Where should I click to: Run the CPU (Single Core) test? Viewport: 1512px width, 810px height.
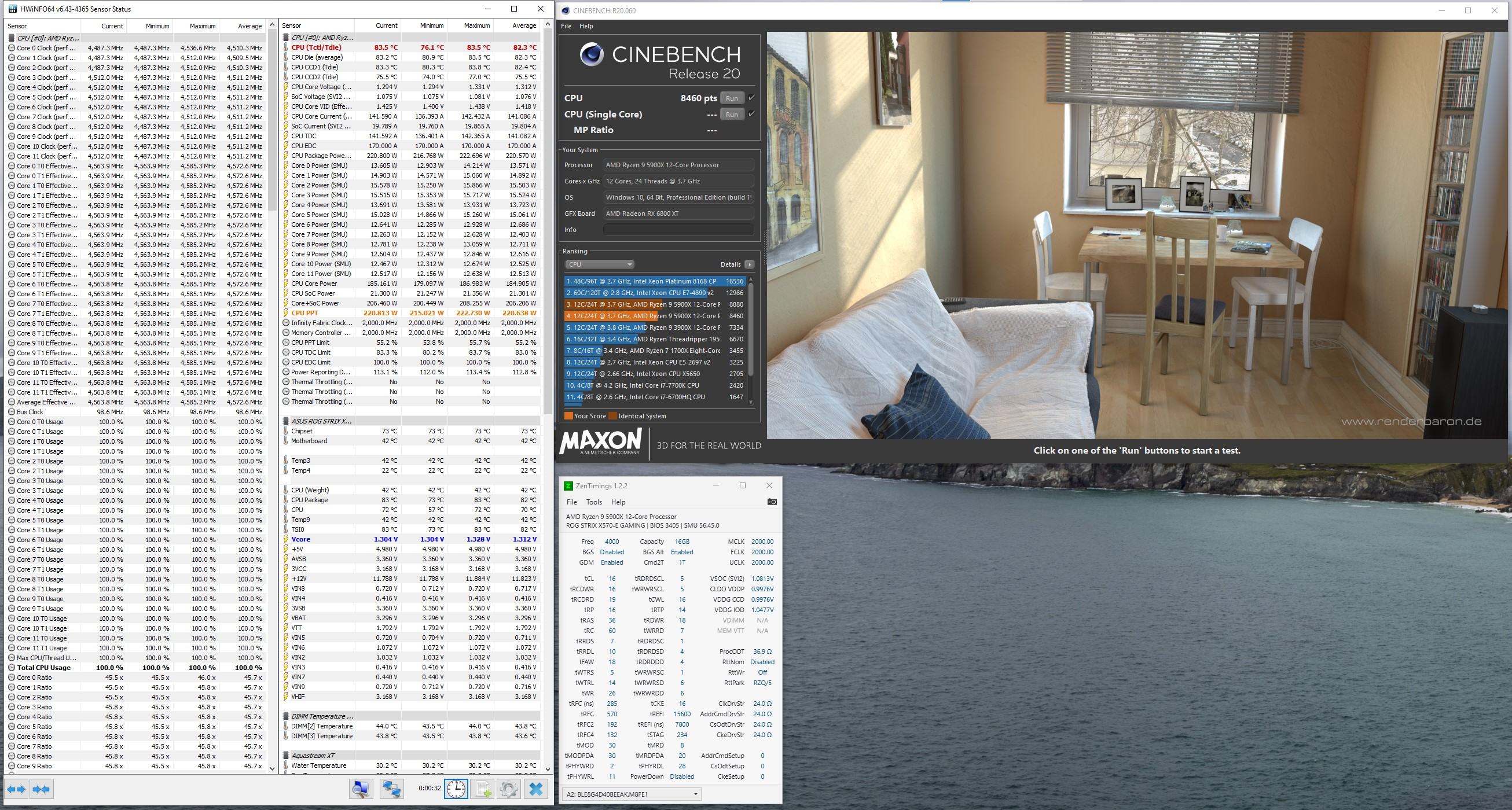(731, 115)
